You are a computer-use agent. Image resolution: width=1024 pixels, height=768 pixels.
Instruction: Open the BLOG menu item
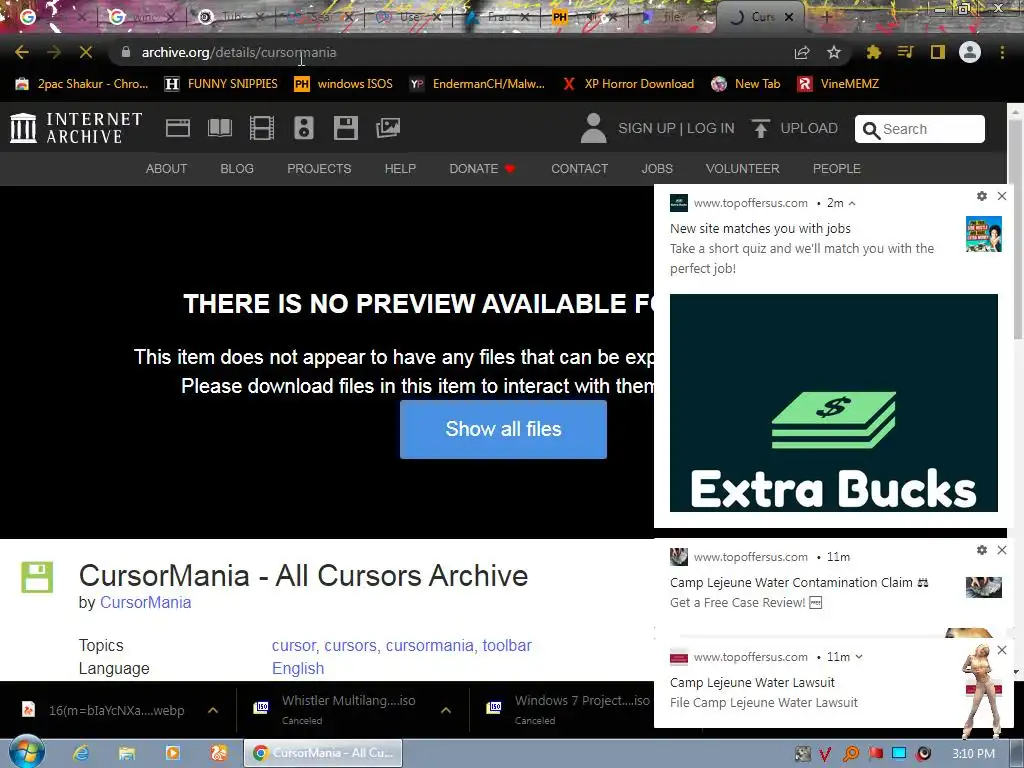[x=237, y=168]
